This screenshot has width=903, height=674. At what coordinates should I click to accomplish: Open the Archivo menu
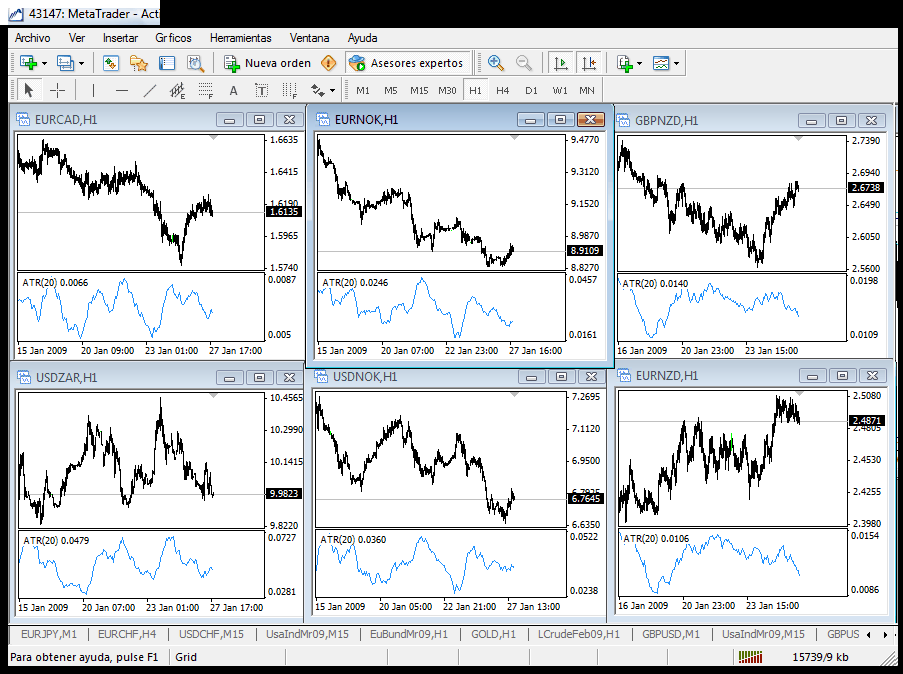32,38
